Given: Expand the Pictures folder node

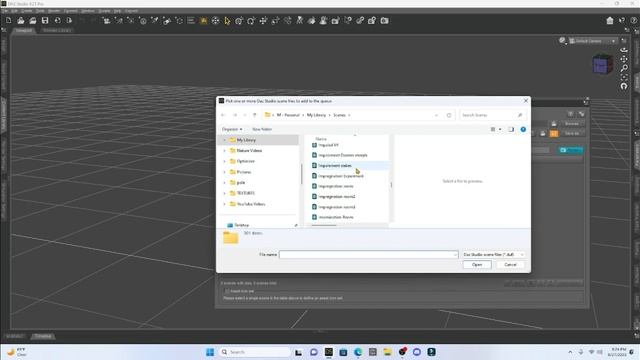Looking at the screenshot, I should 224,172.
